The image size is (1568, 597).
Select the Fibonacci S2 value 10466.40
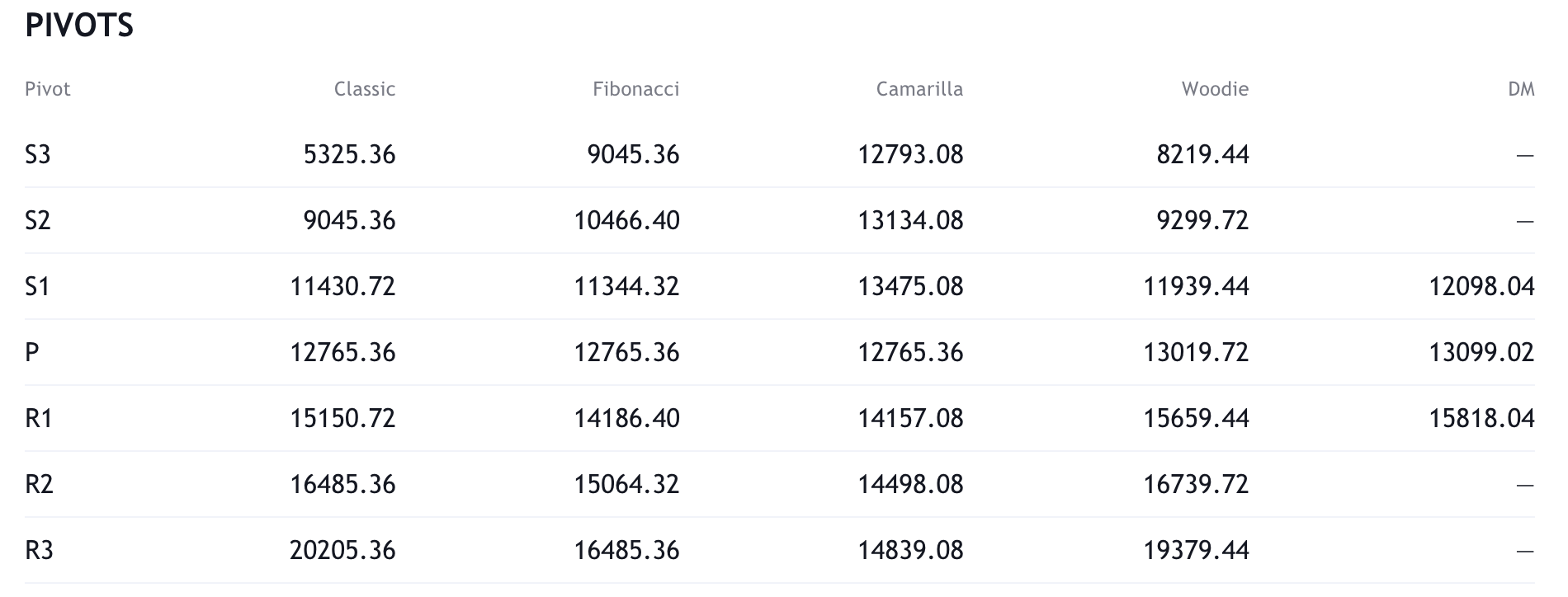(x=626, y=220)
